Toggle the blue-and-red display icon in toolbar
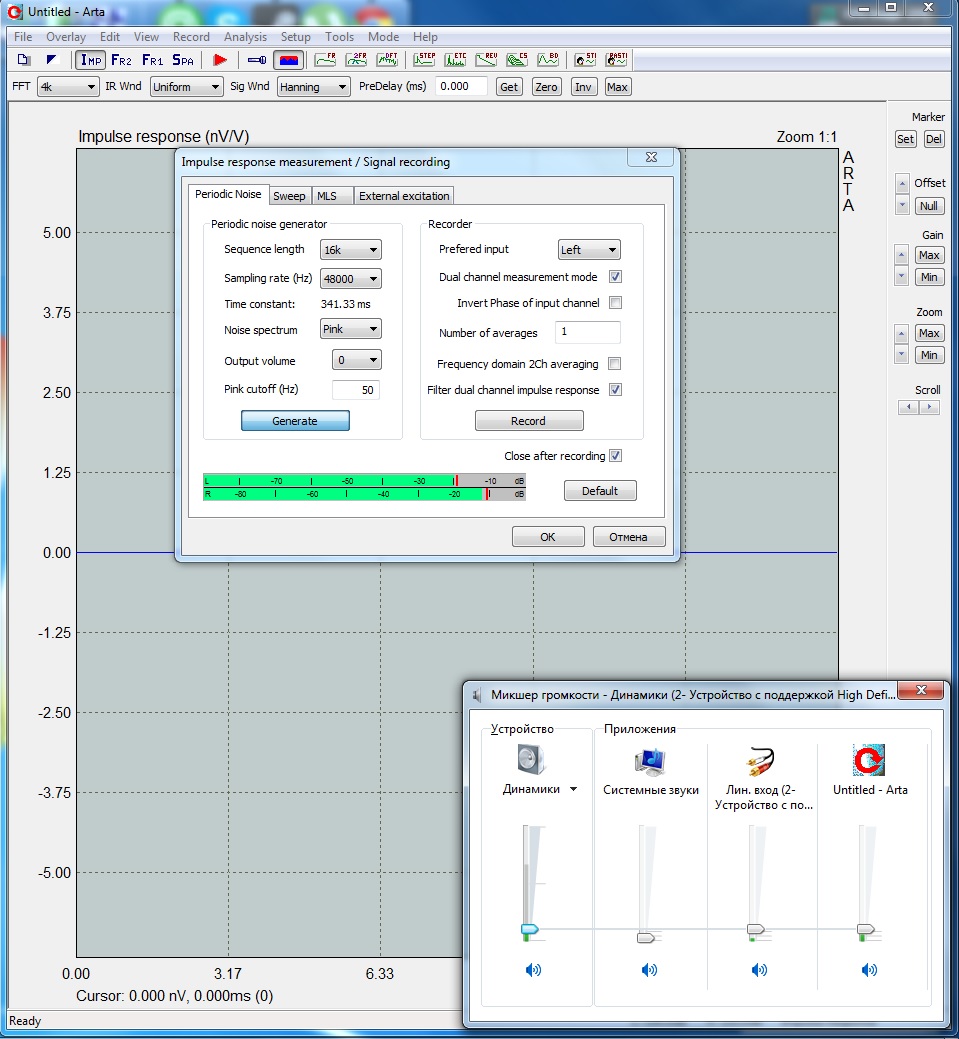Image resolution: width=959 pixels, height=1039 pixels. pos(288,60)
